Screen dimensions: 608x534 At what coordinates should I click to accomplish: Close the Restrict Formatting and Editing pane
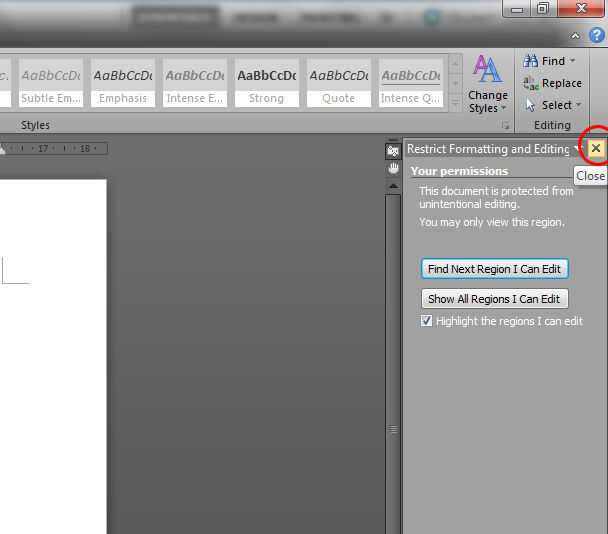click(596, 148)
